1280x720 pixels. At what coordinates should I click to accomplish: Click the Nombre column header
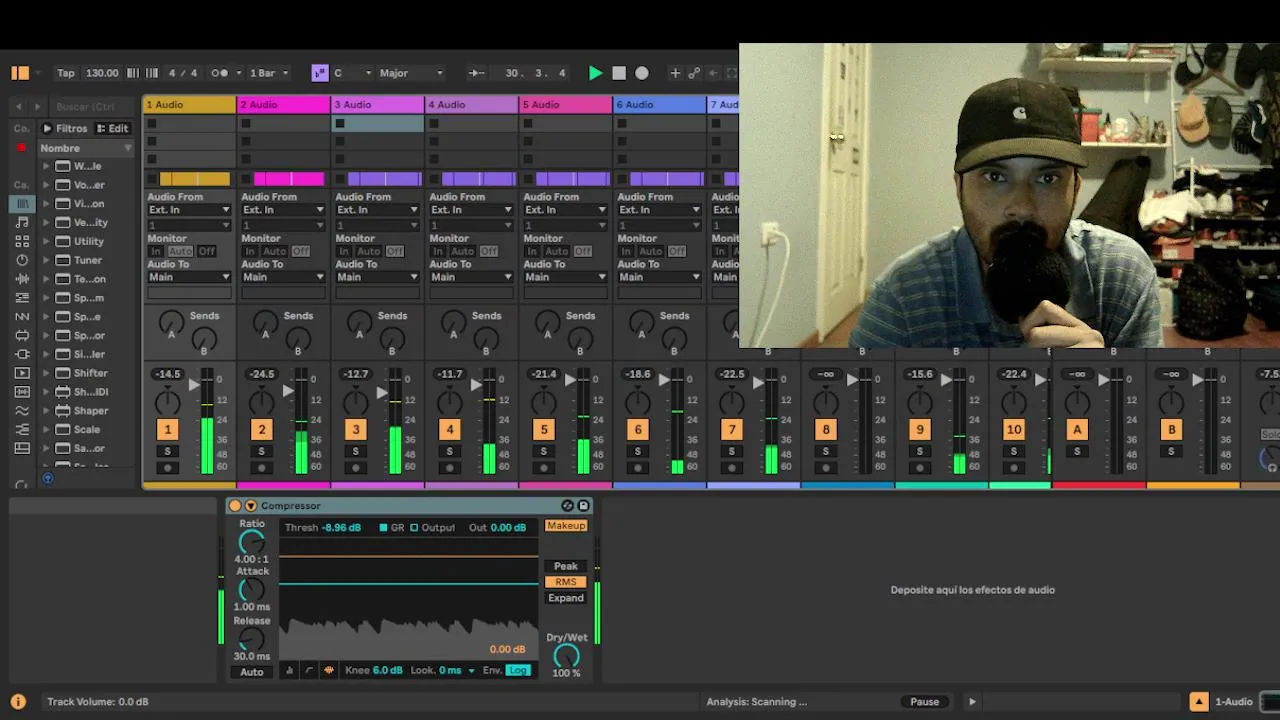tap(86, 148)
